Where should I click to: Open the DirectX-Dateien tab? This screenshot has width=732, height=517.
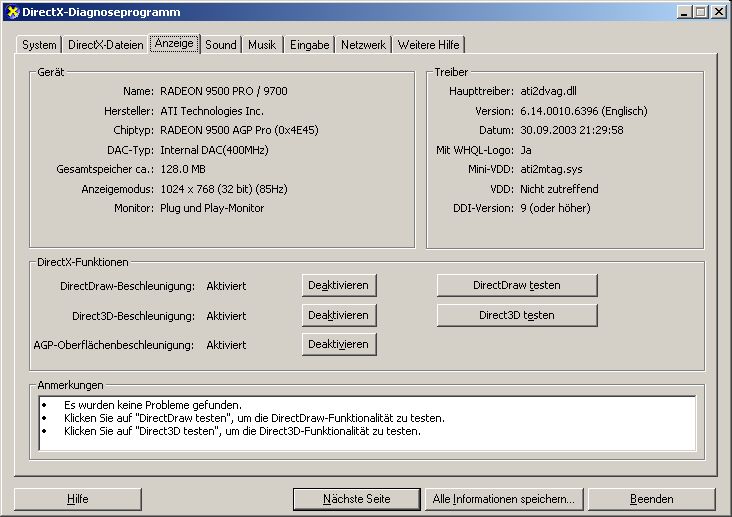[105, 45]
